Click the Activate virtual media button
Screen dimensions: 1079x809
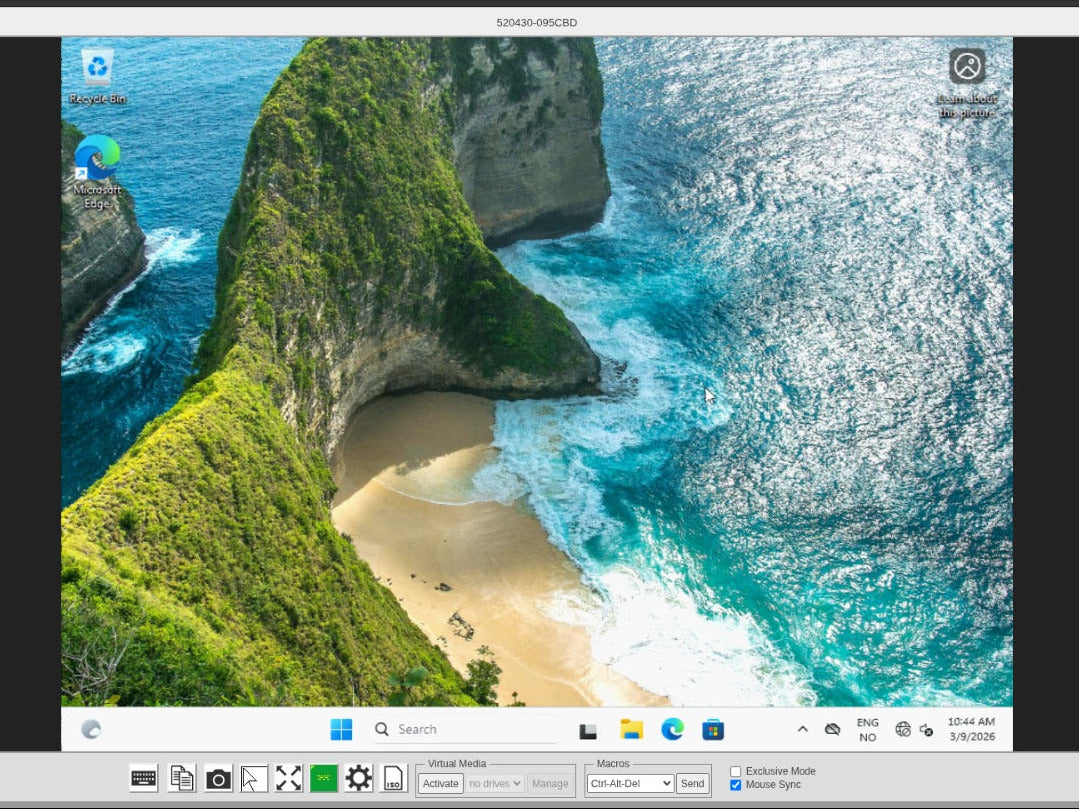tap(440, 784)
